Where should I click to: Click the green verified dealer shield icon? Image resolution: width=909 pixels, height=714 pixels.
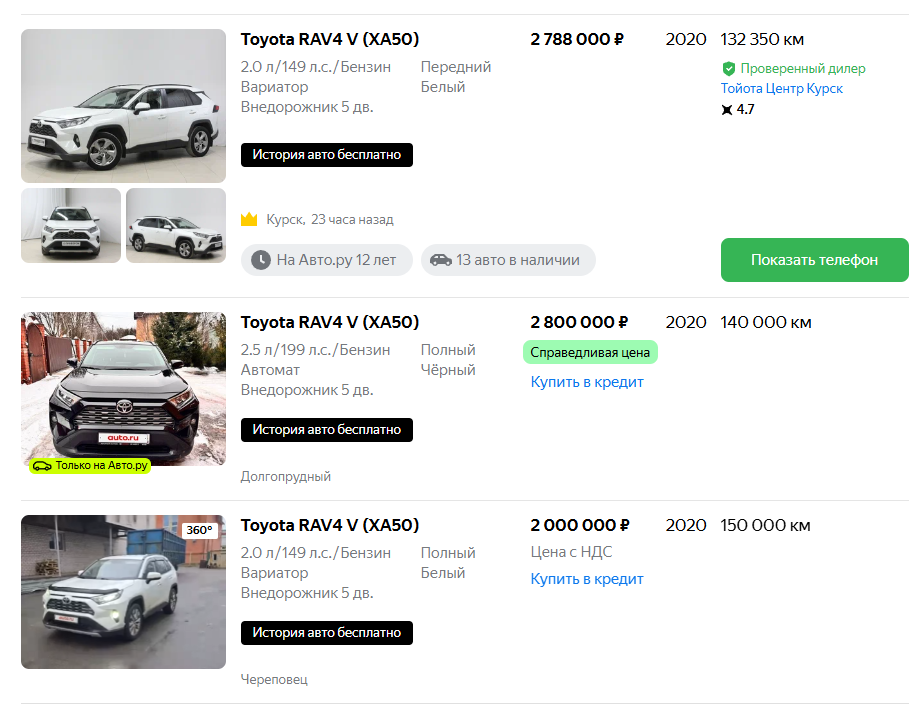pyautogui.click(x=729, y=69)
